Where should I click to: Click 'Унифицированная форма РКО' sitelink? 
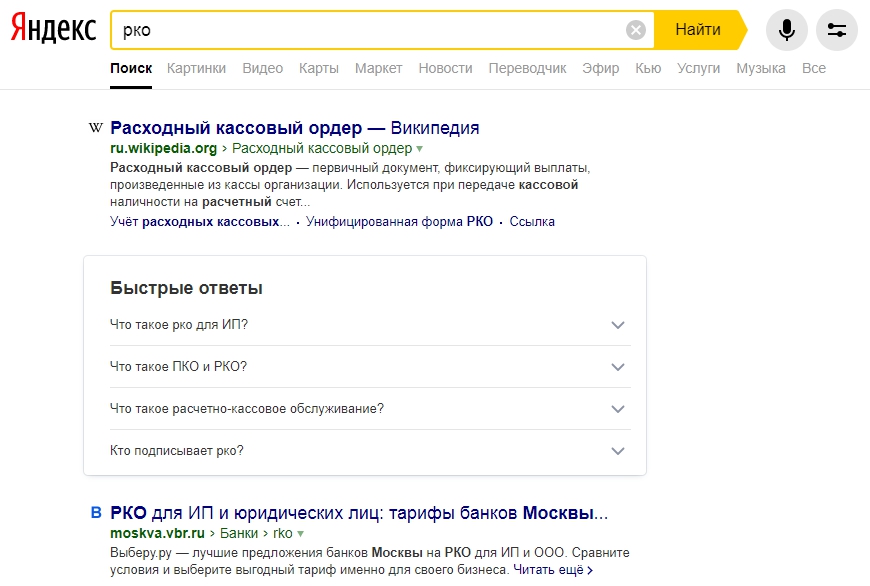pyautogui.click(x=399, y=222)
